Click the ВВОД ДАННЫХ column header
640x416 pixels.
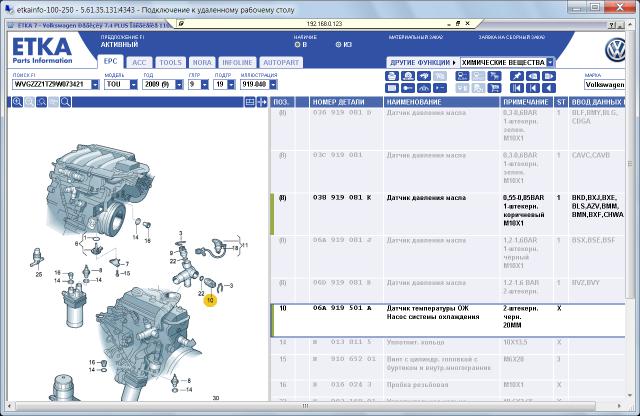pos(597,102)
